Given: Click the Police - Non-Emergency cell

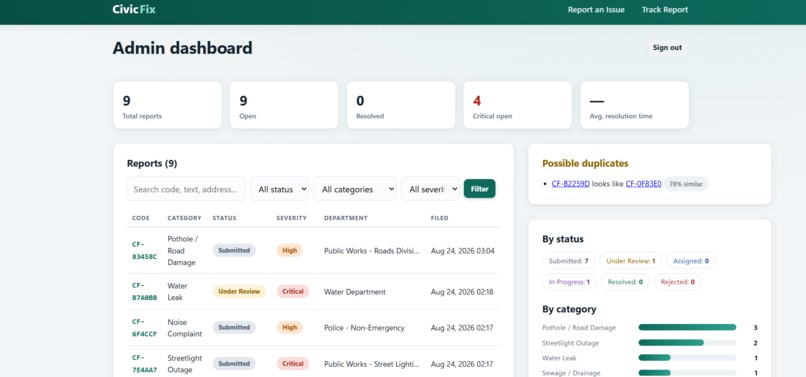Looking at the screenshot, I should pyautogui.click(x=364, y=328).
